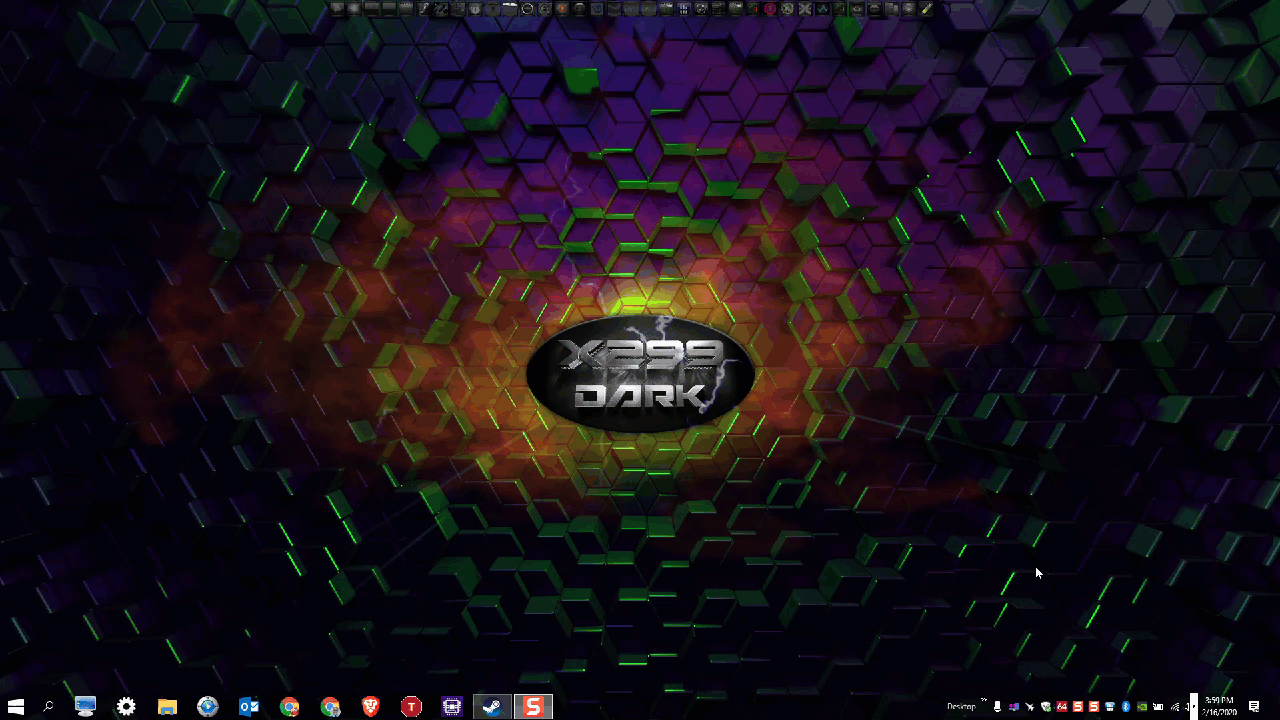Launch File Explorer from taskbar
Image resolution: width=1280 pixels, height=720 pixels.
coord(167,707)
